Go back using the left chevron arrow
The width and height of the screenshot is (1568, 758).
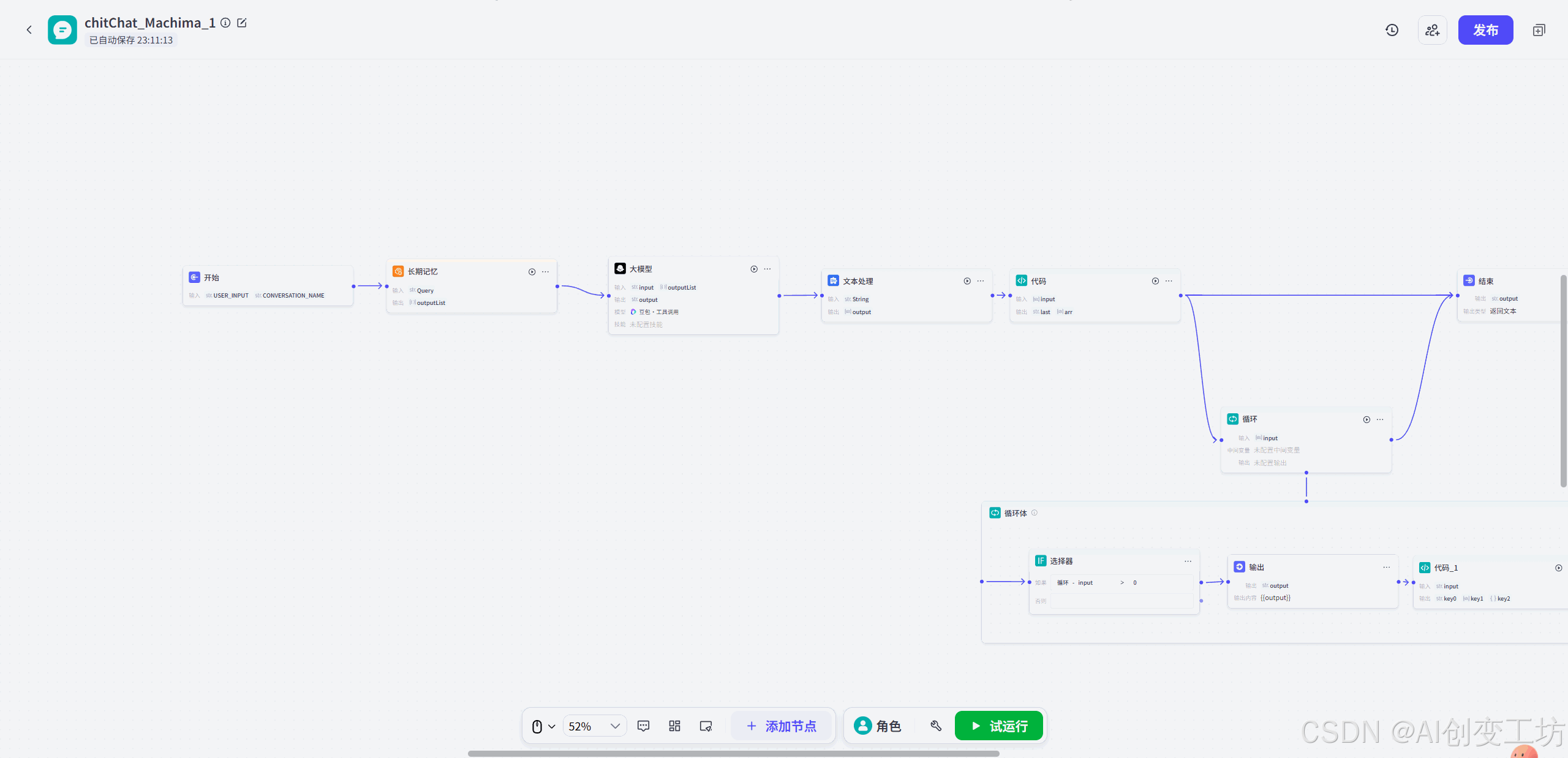click(29, 29)
